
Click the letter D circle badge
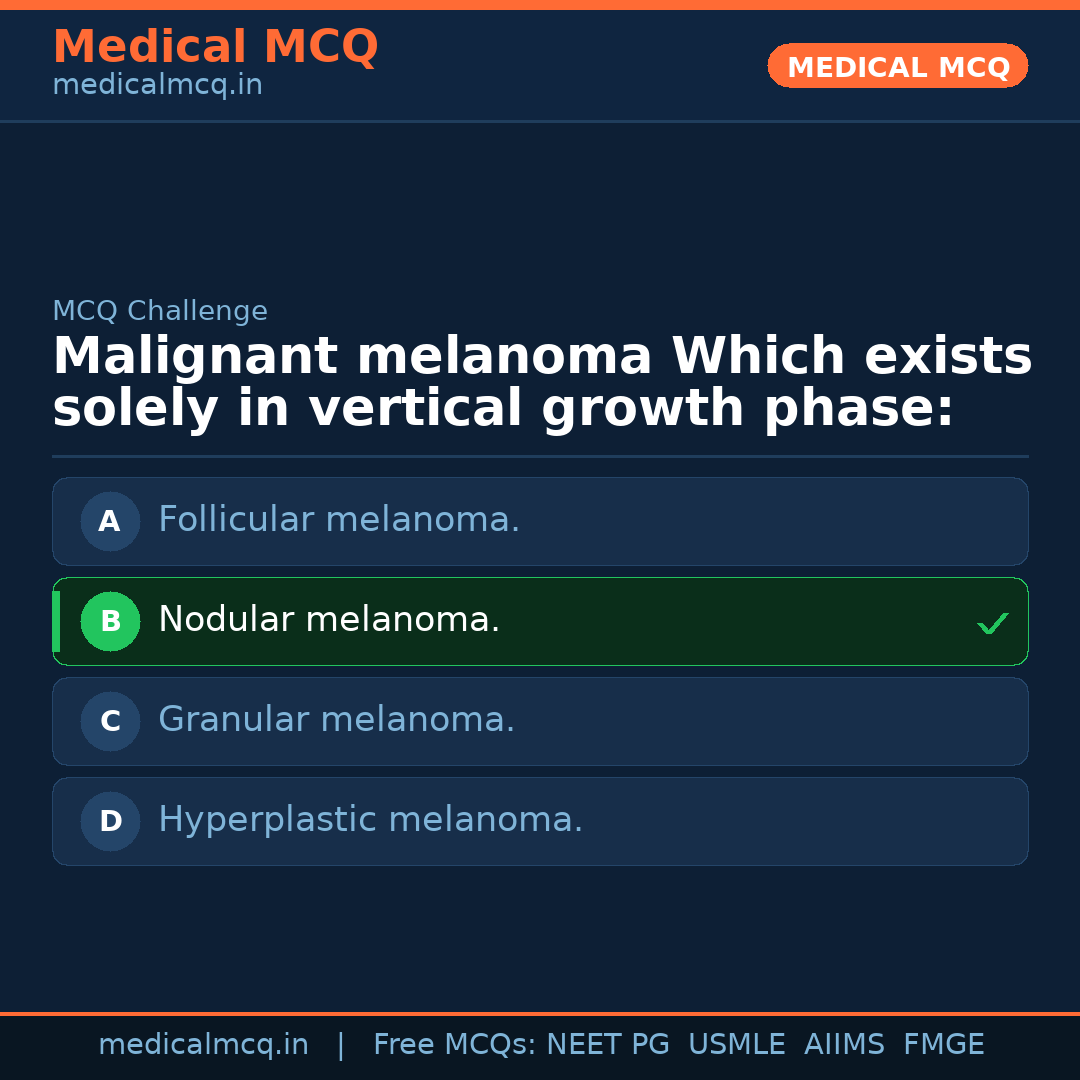coord(110,821)
